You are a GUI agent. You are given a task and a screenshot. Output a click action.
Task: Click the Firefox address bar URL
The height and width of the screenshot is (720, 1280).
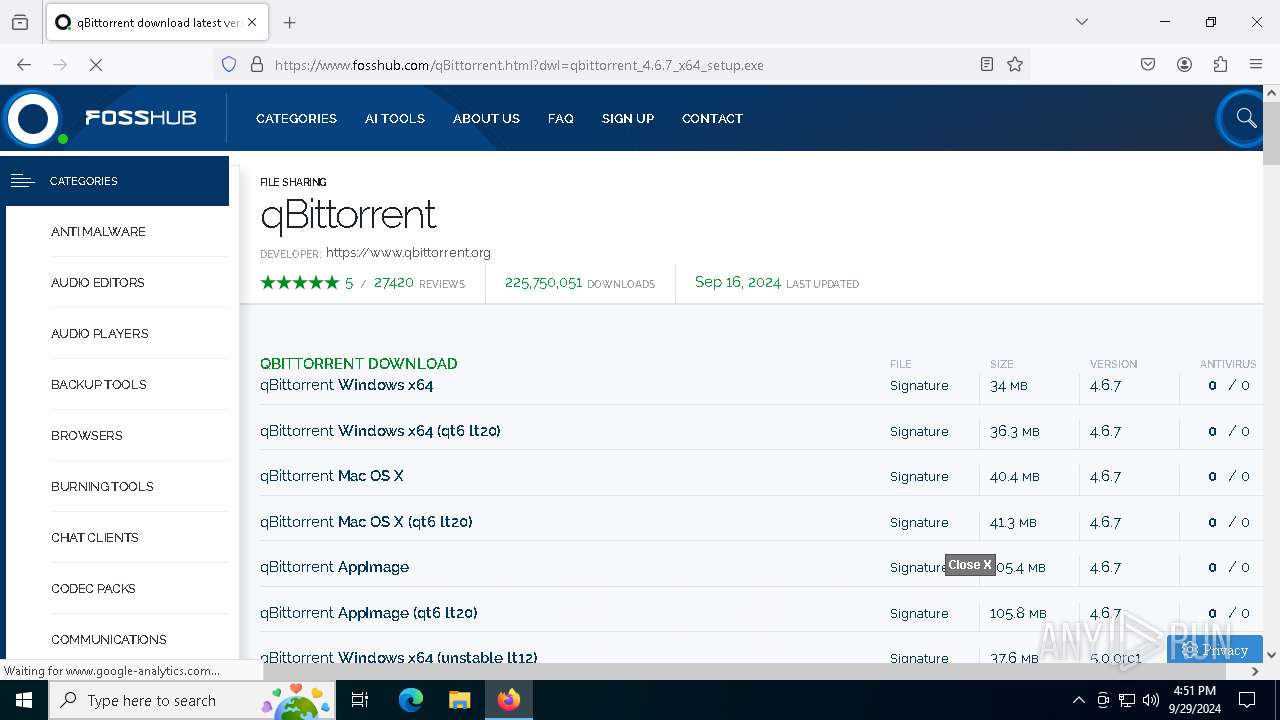(x=519, y=65)
